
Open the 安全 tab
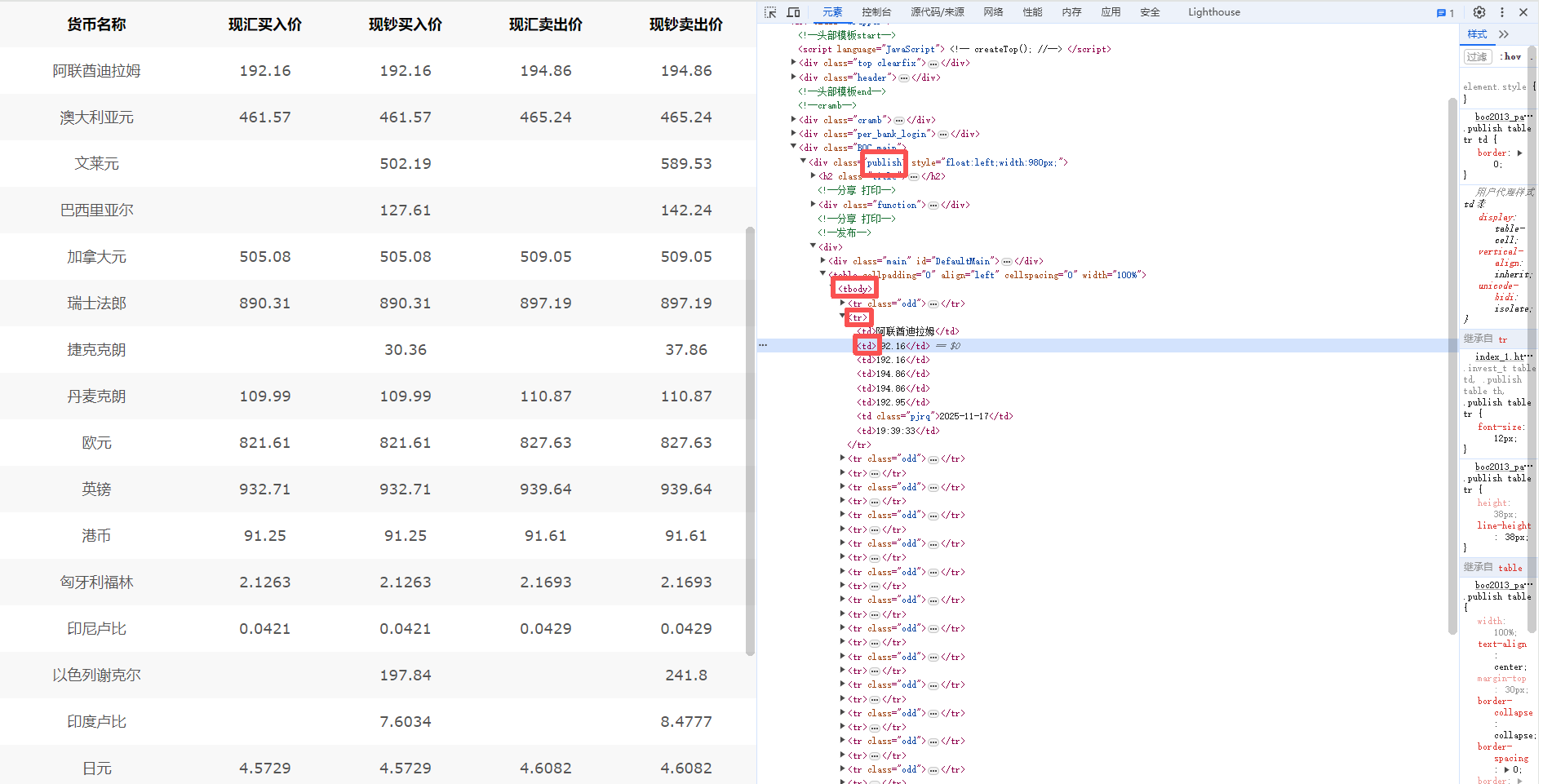click(x=1150, y=12)
